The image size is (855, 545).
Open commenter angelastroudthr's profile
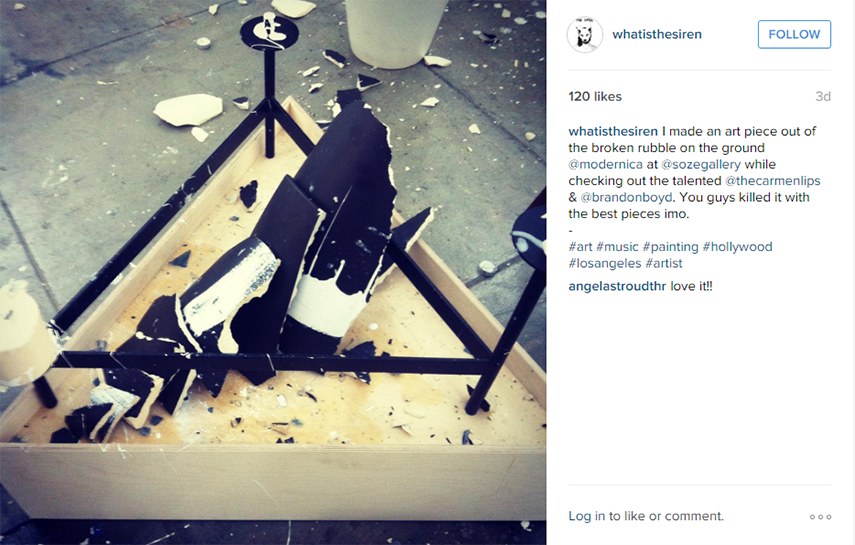pyautogui.click(x=617, y=286)
